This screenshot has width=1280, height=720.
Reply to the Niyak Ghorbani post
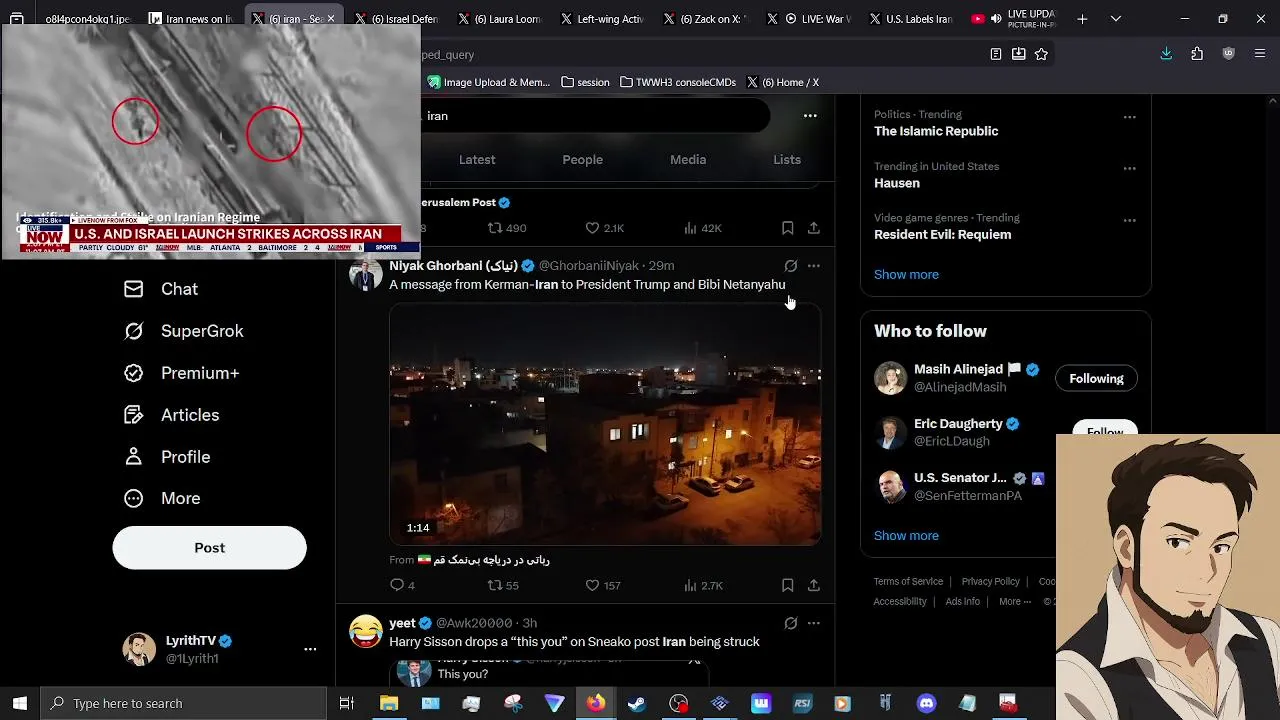(402, 585)
